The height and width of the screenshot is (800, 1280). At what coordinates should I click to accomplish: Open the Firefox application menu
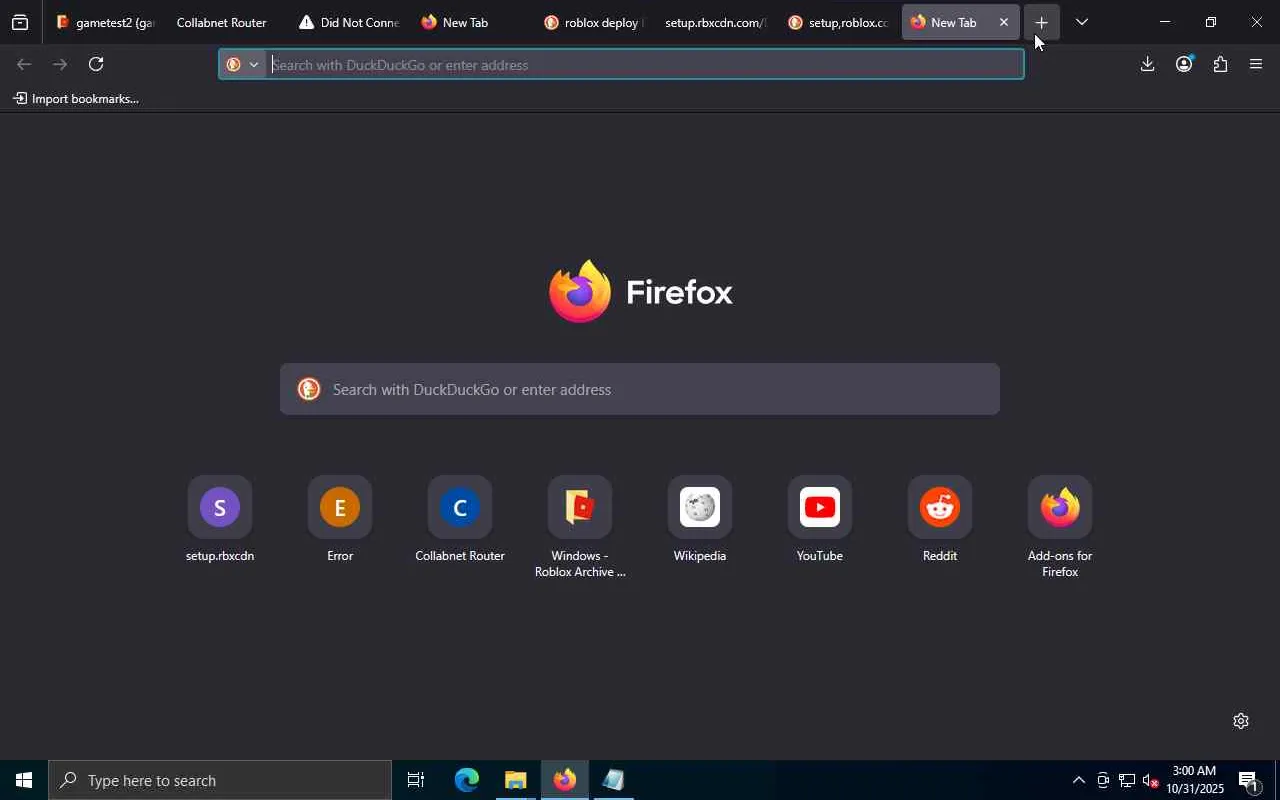(x=1256, y=64)
